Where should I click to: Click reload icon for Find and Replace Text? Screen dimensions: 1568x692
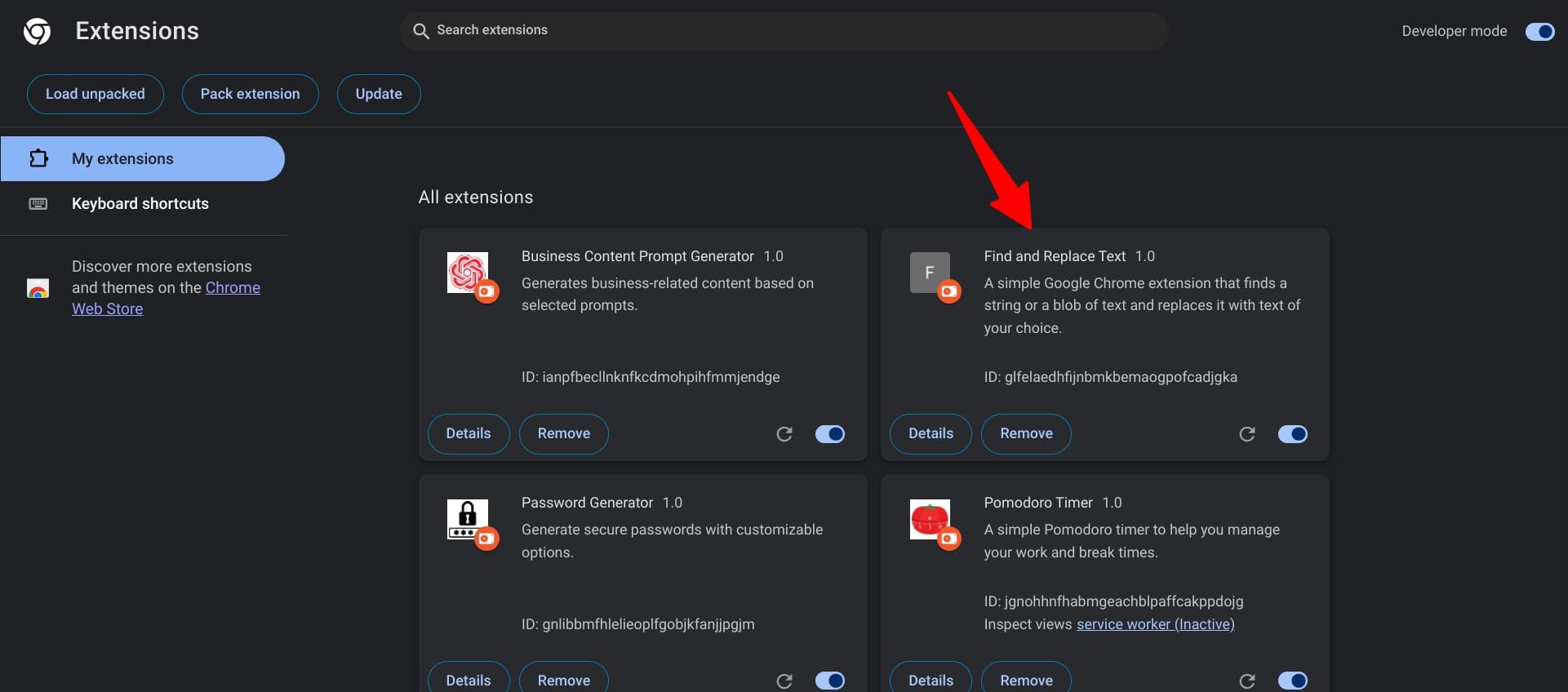(1247, 434)
